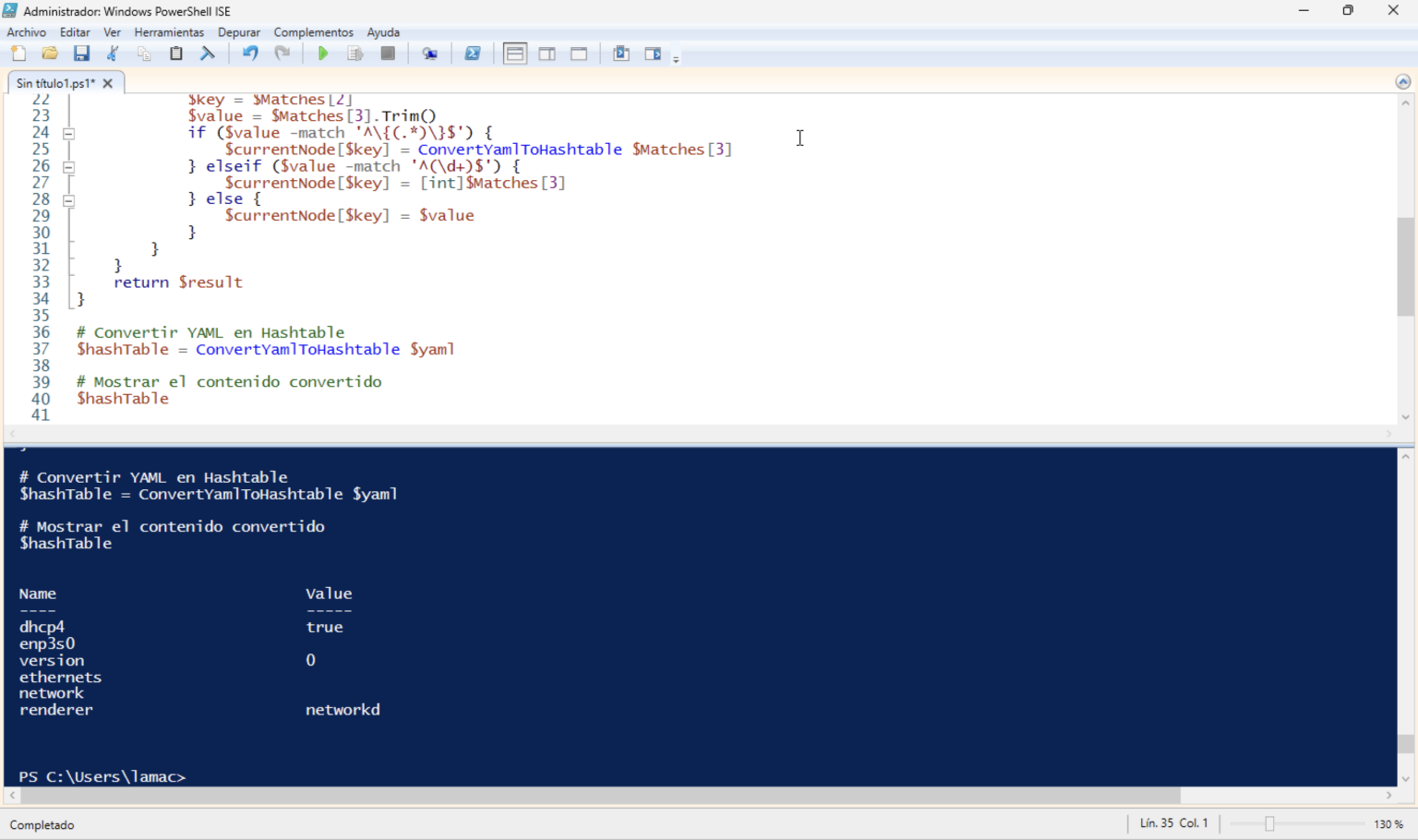Run the script with the green play icon
The image size is (1418, 840).
(x=322, y=53)
